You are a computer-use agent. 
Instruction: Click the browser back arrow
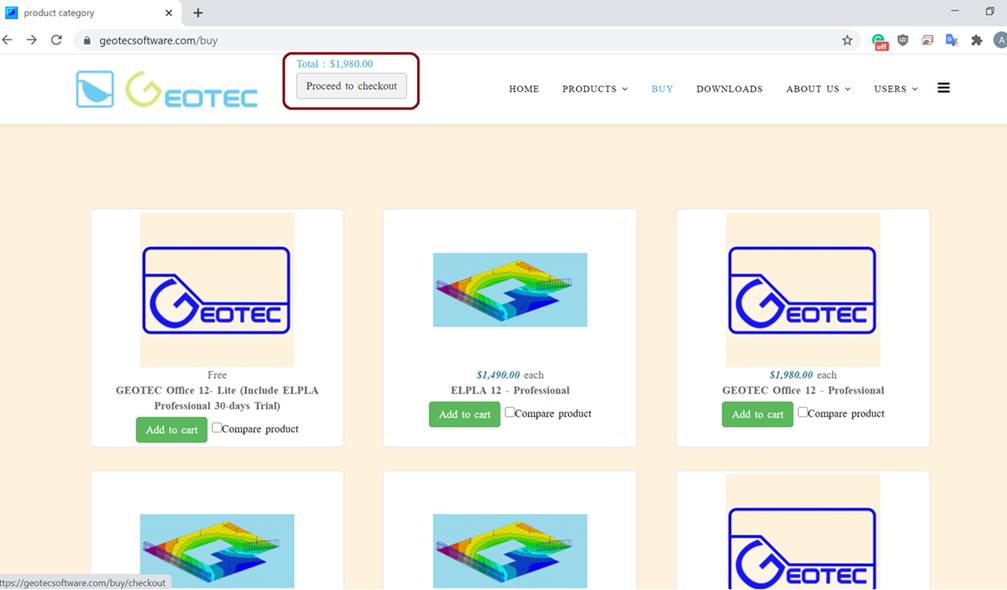(x=7, y=40)
